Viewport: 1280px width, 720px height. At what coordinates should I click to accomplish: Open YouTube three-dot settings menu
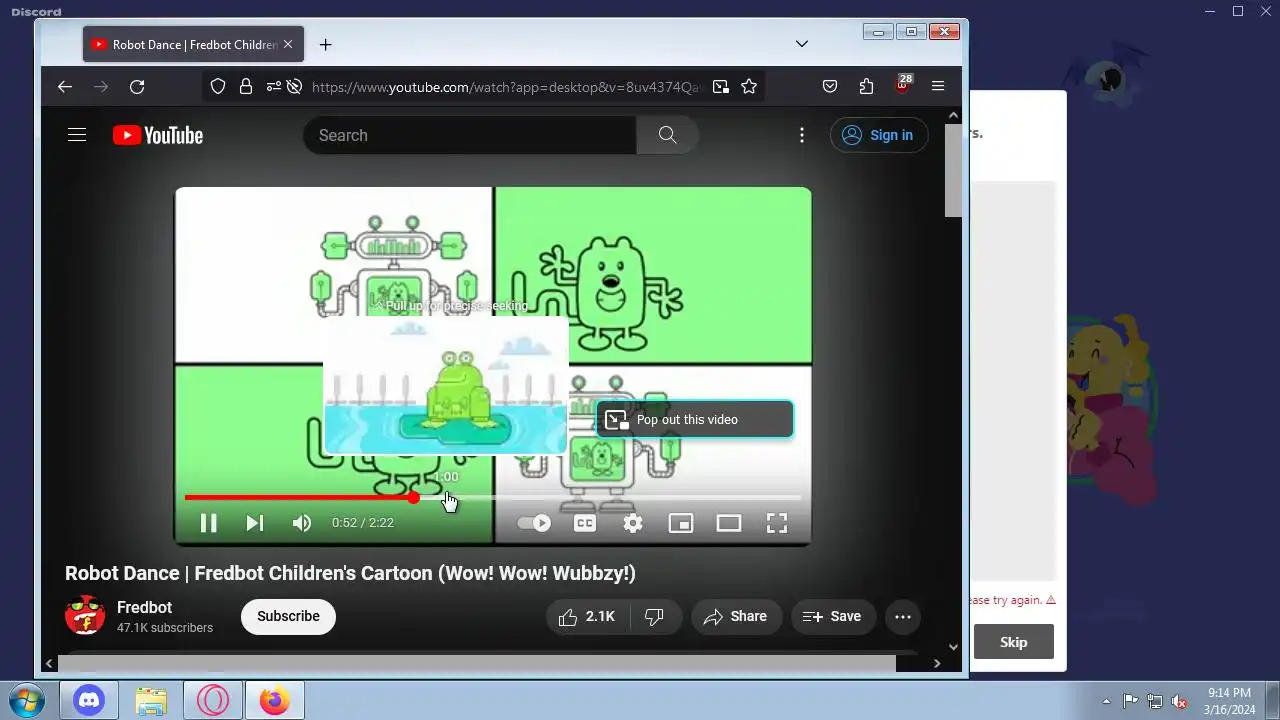(802, 135)
